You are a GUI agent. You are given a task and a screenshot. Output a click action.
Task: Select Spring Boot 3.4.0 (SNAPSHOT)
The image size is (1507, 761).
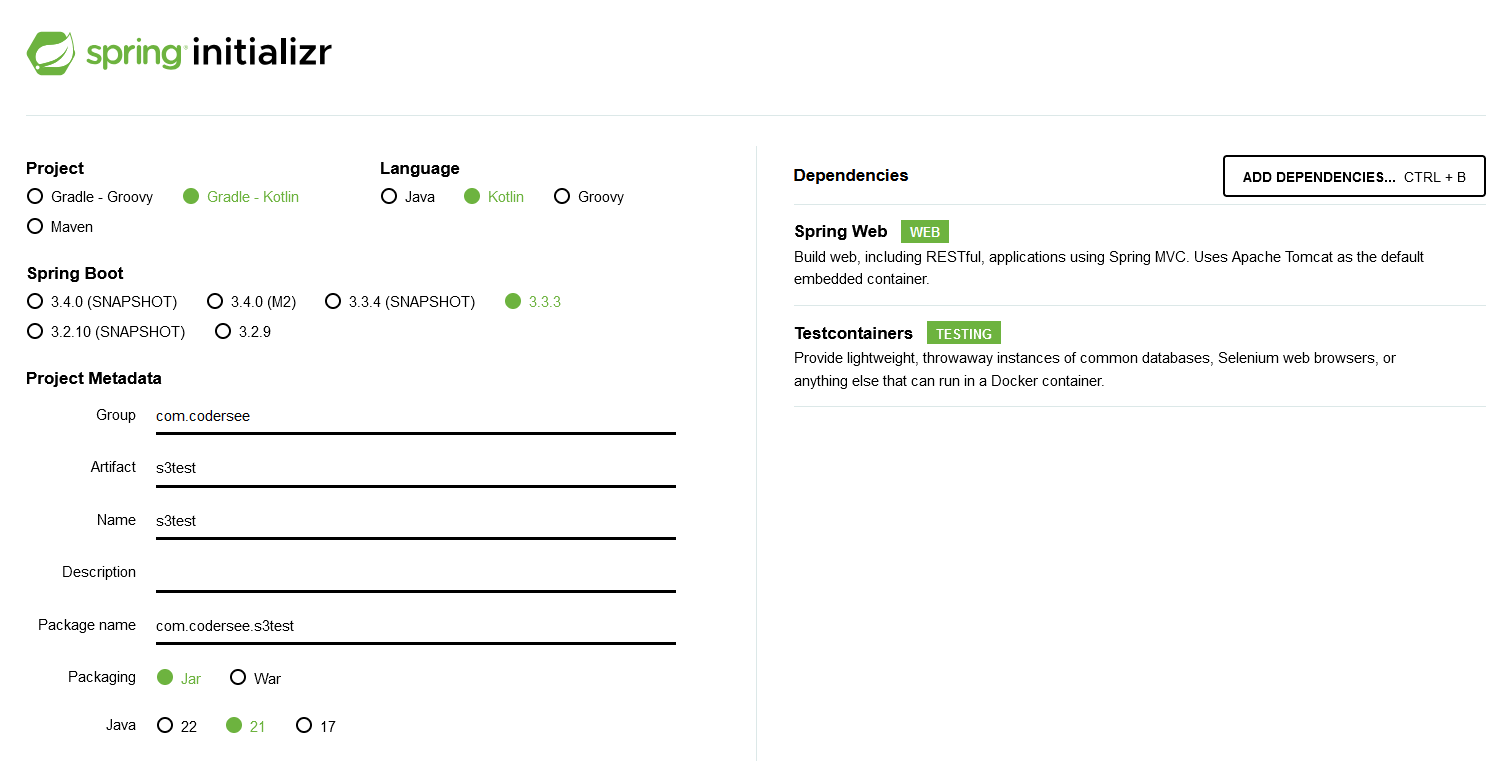(35, 301)
